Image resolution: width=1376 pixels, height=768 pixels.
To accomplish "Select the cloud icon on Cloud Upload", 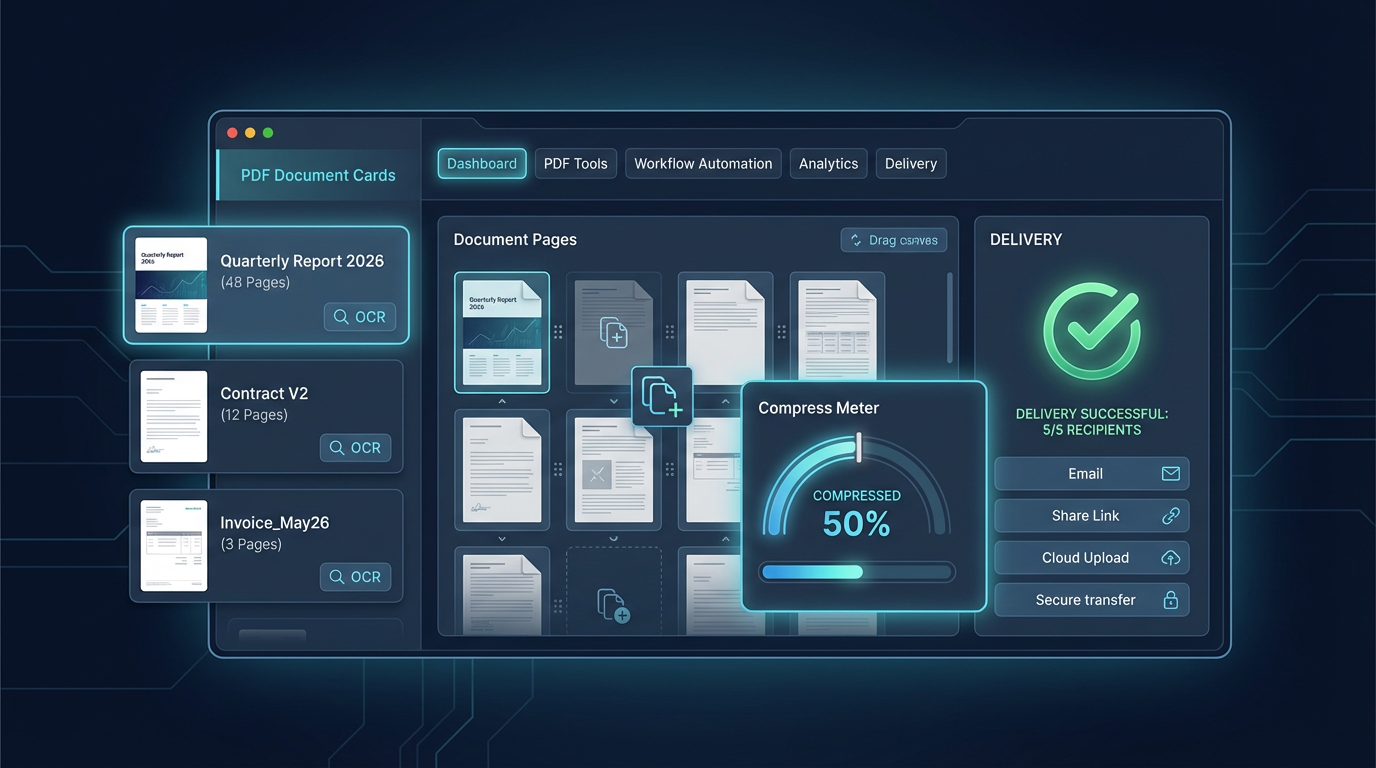I will (x=1170, y=558).
